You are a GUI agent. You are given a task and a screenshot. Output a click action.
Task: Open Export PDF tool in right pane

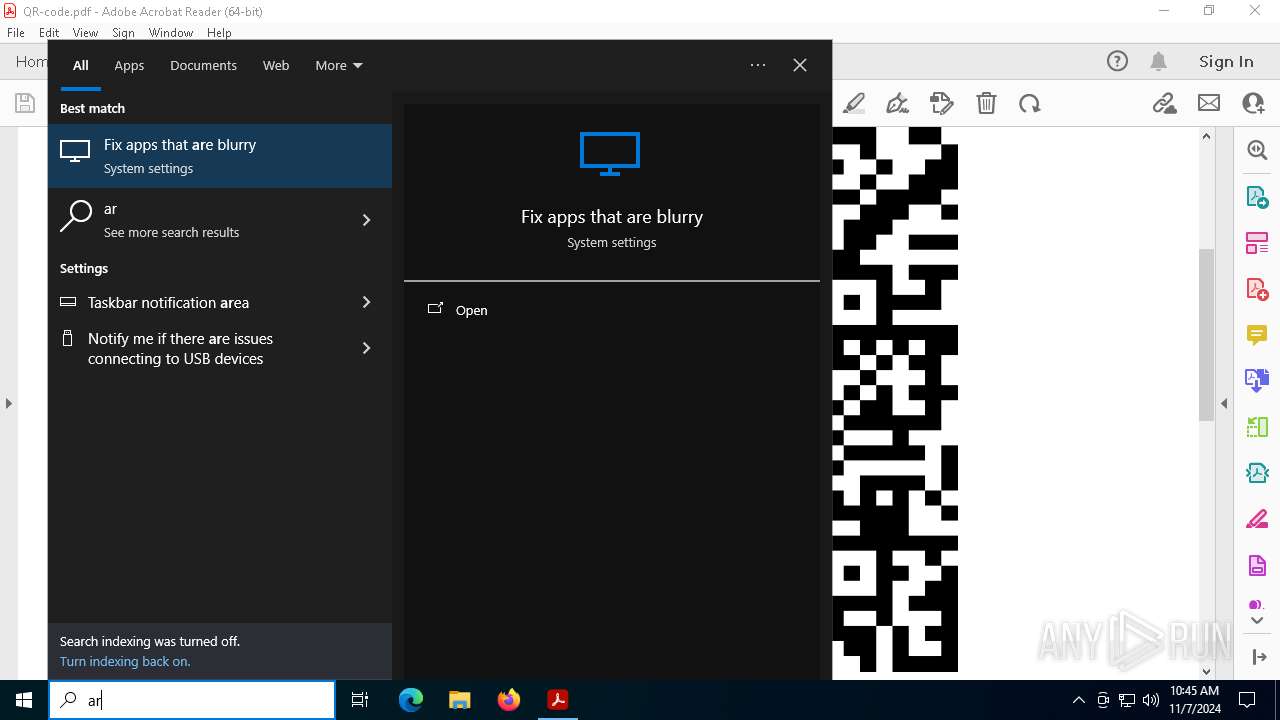click(x=1257, y=197)
